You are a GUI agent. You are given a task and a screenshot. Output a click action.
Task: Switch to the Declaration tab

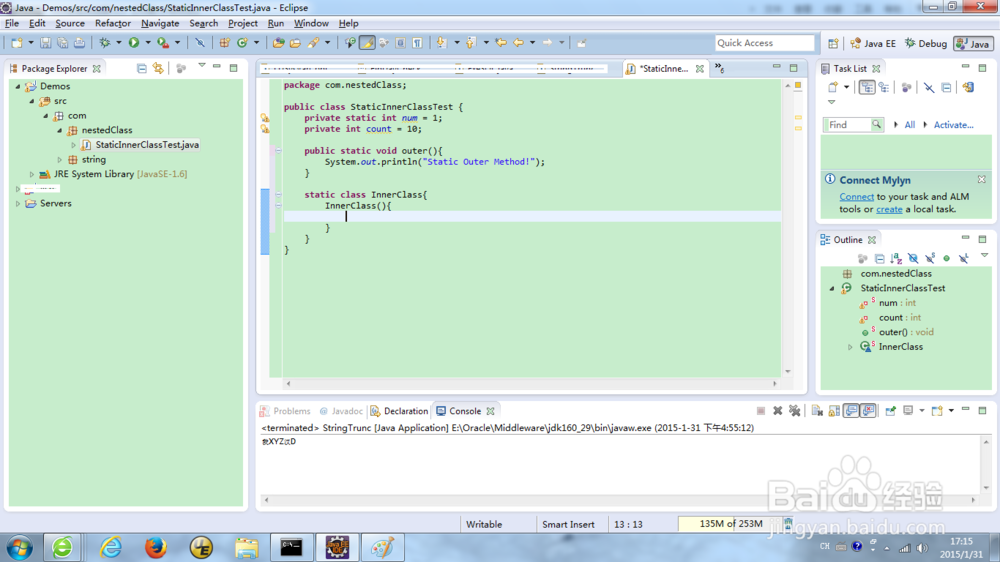point(399,411)
